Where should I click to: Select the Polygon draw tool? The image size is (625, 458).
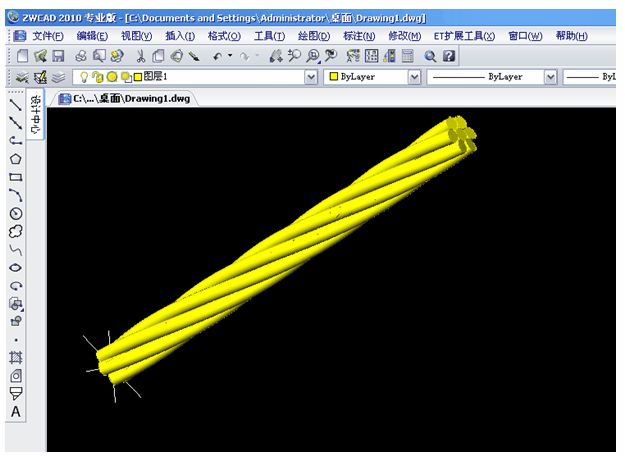pos(15,158)
